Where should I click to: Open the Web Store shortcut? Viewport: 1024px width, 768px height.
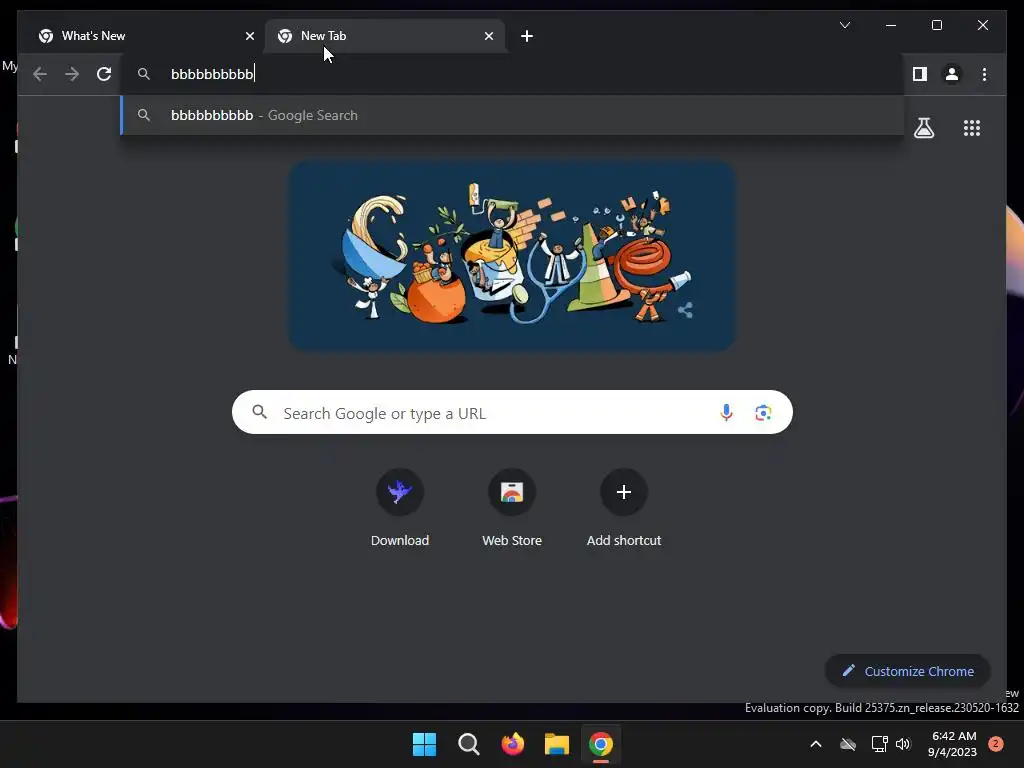pos(512,509)
